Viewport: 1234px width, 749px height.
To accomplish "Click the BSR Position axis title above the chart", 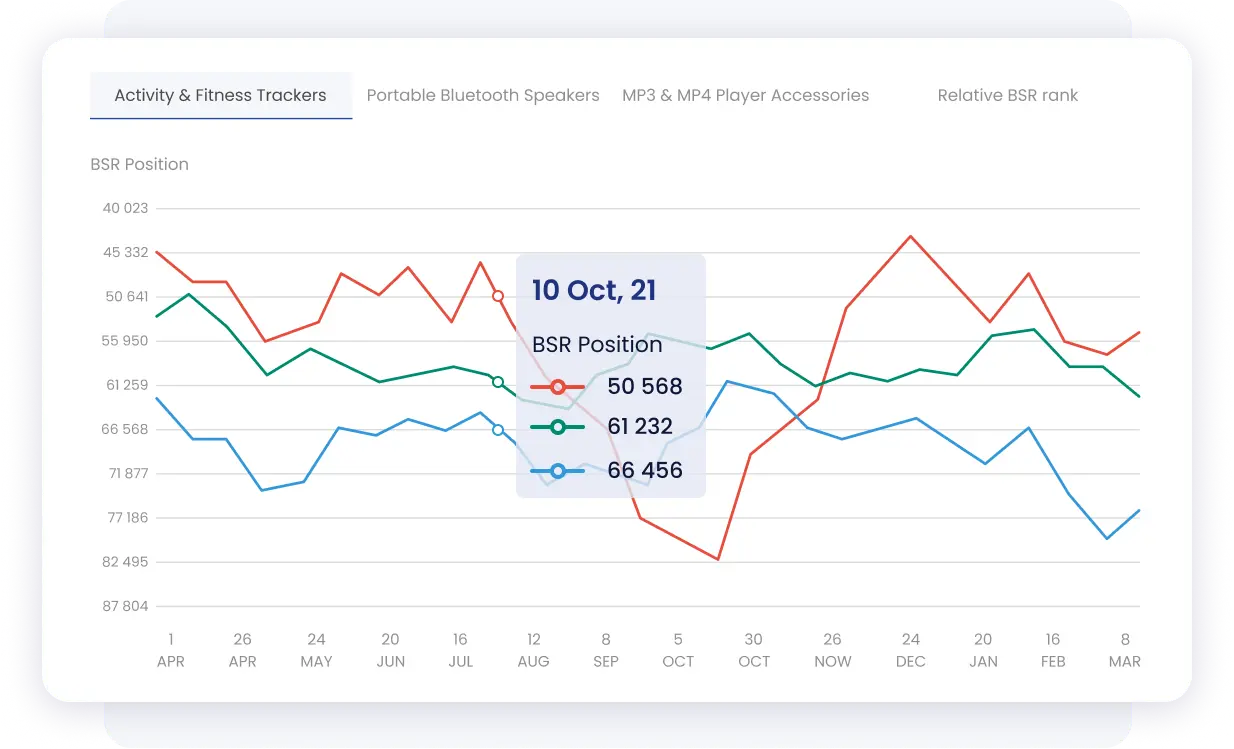I will (139, 164).
